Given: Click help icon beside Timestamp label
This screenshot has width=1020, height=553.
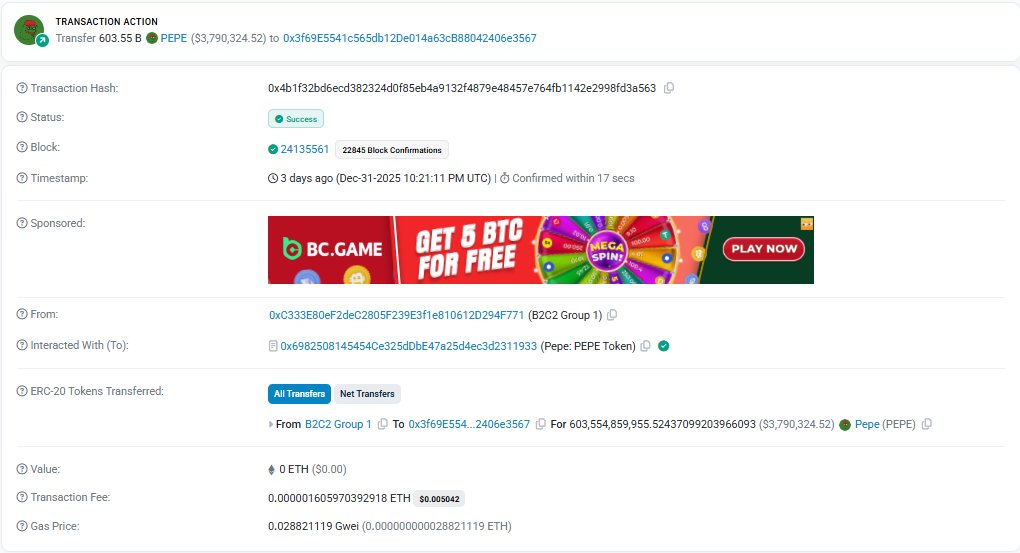Looking at the screenshot, I should point(22,178).
